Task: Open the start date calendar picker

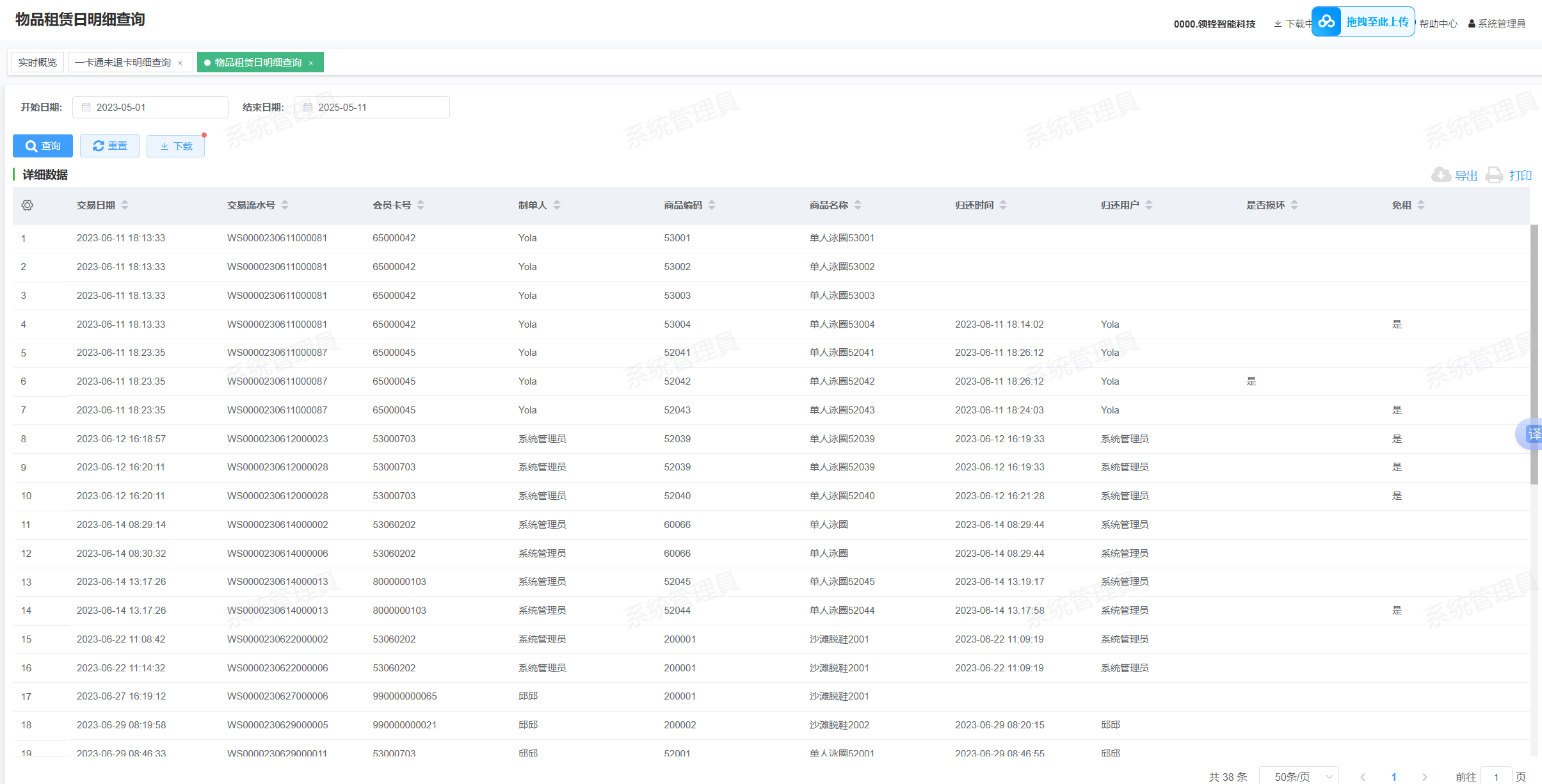Action: tap(86, 108)
